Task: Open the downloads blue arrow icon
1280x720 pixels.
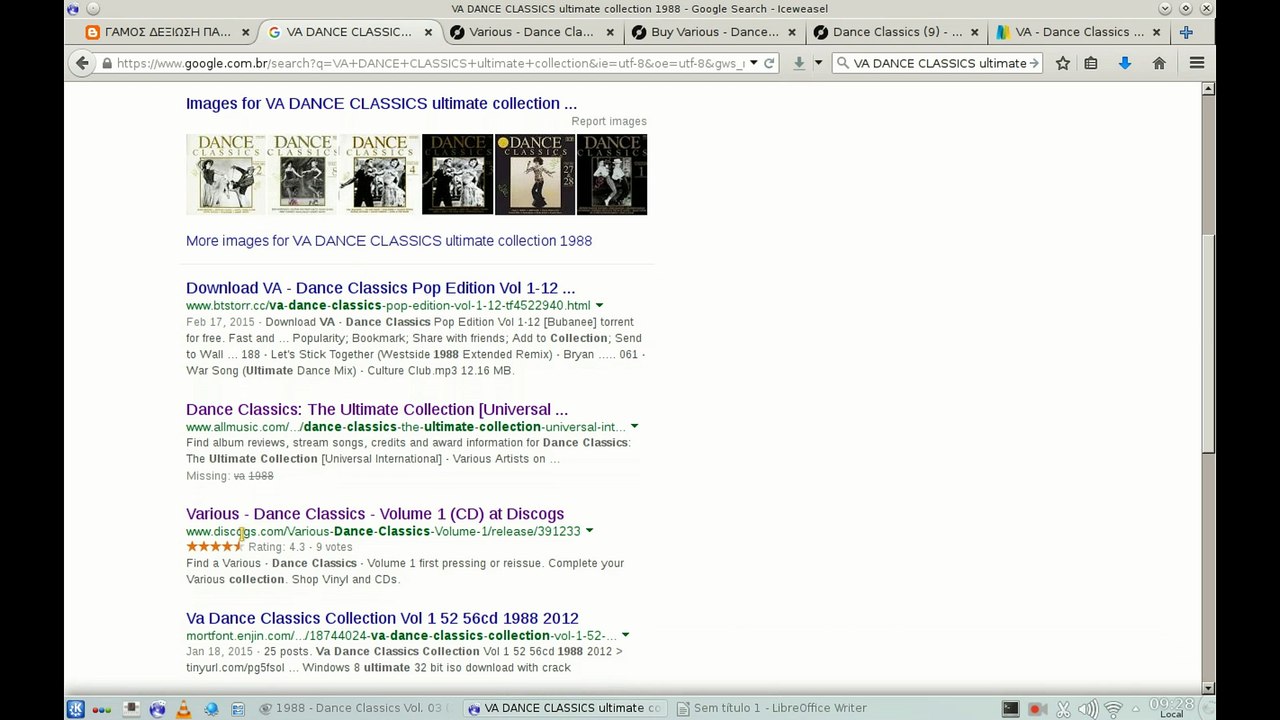Action: 1125,63
